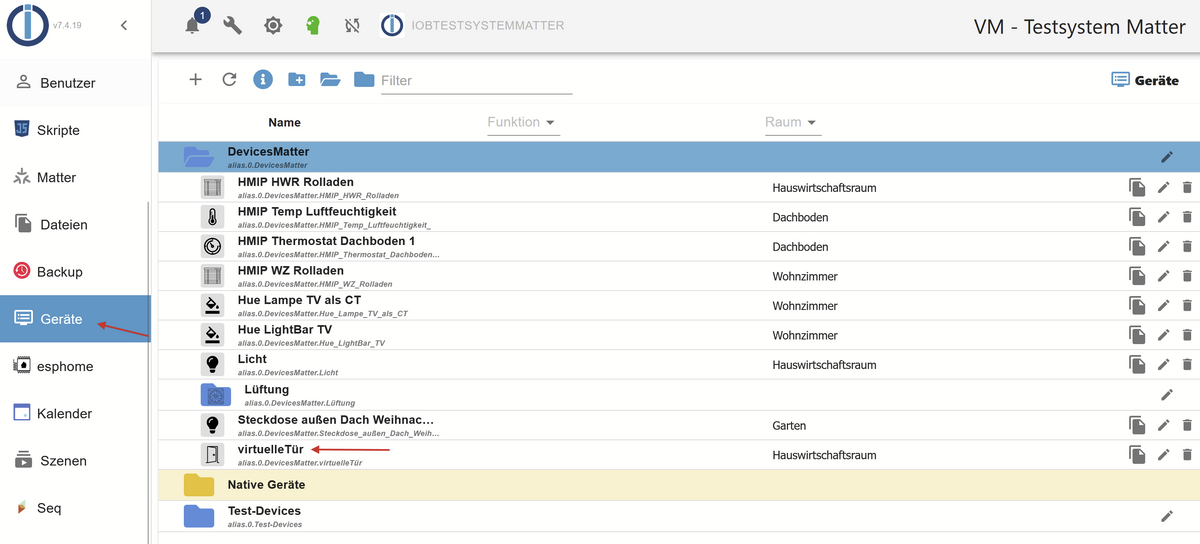The width and height of the screenshot is (1200, 544).
Task: Click the blue info circle icon
Action: 263,80
